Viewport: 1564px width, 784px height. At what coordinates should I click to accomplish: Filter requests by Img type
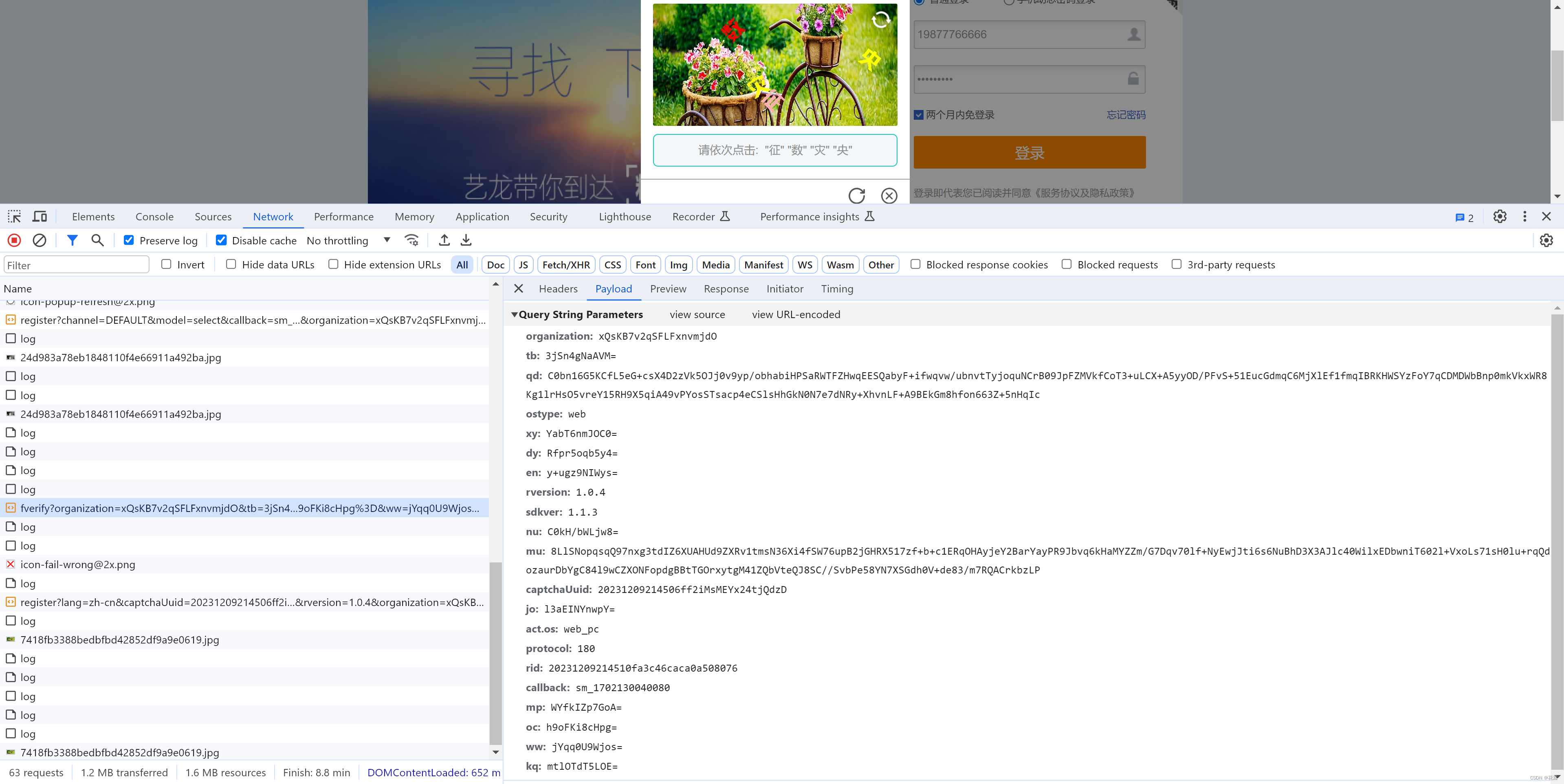point(678,265)
